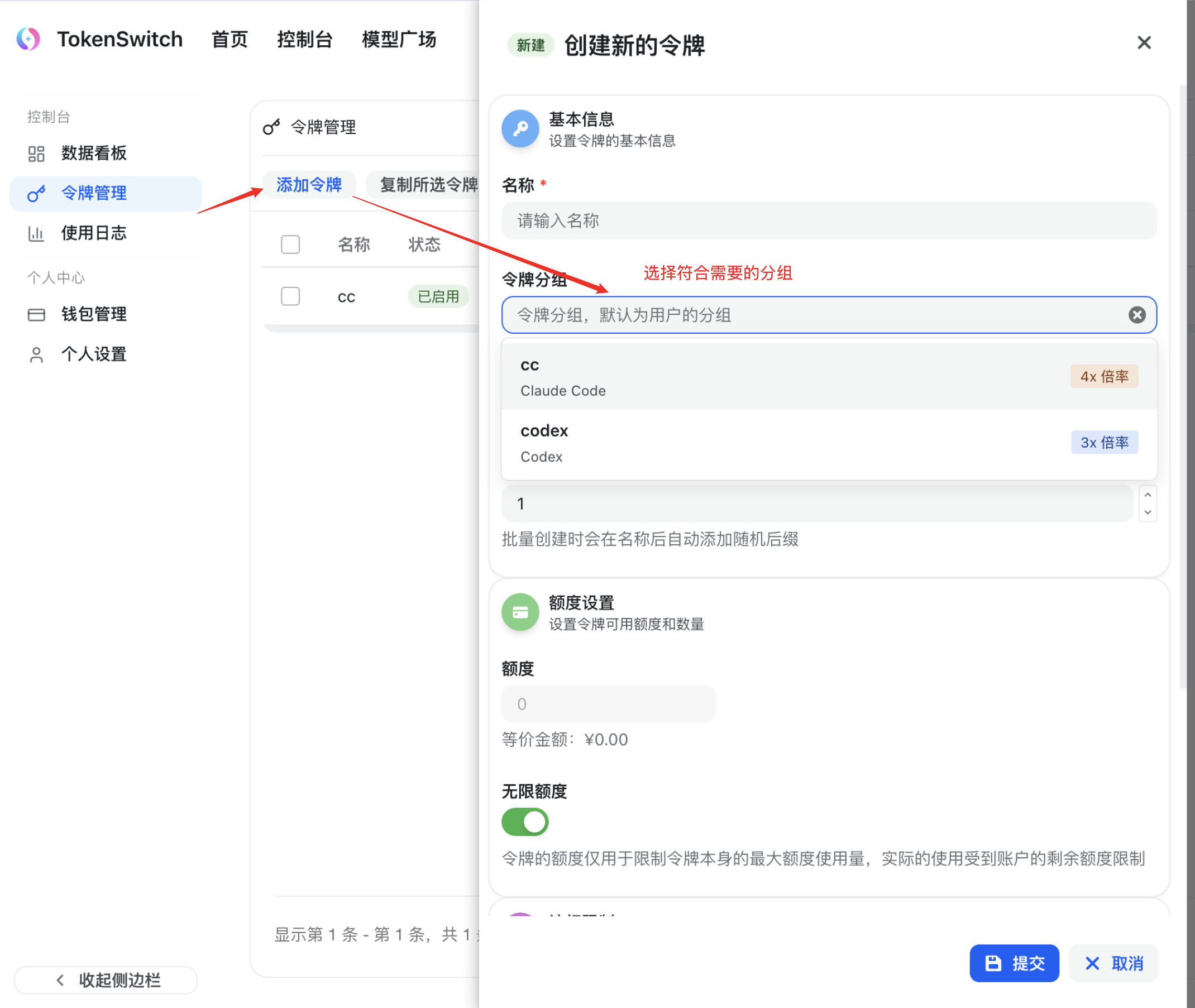1195x1008 pixels.
Task: Clear the 令牌分组 field with the x icon
Action: click(x=1137, y=315)
